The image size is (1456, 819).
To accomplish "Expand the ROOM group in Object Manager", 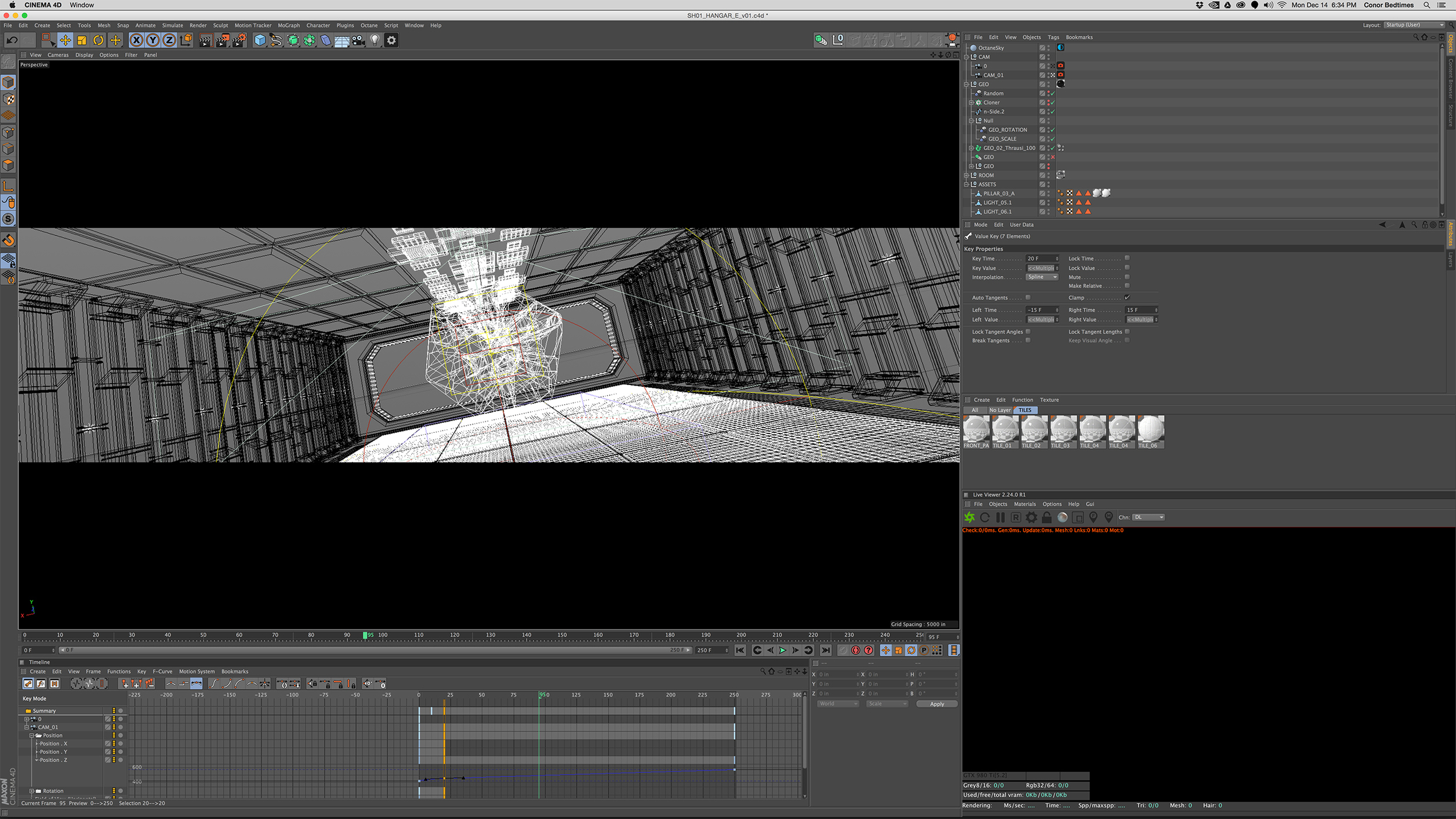I will coord(966,175).
